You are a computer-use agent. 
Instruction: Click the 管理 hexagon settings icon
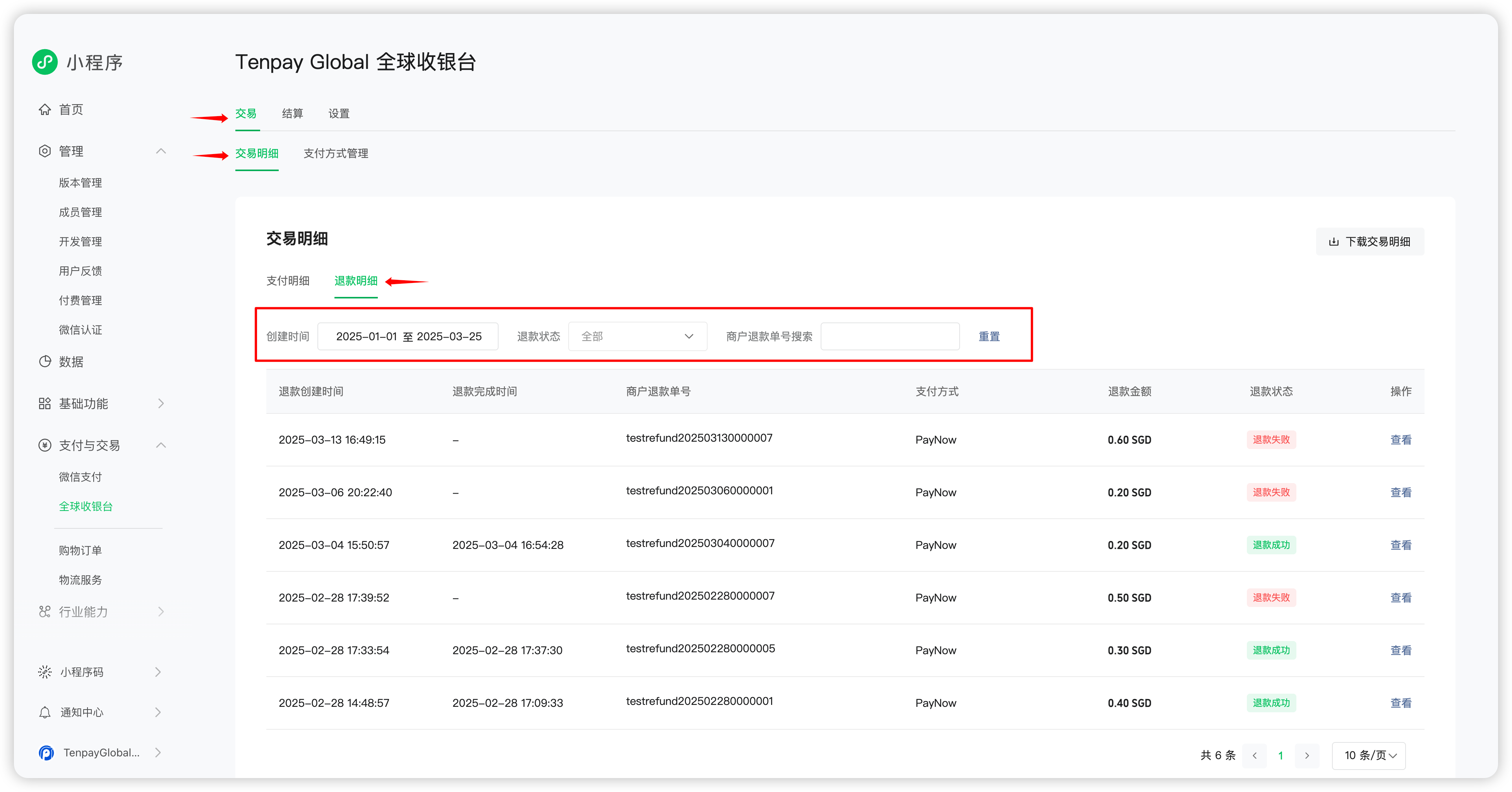45,151
